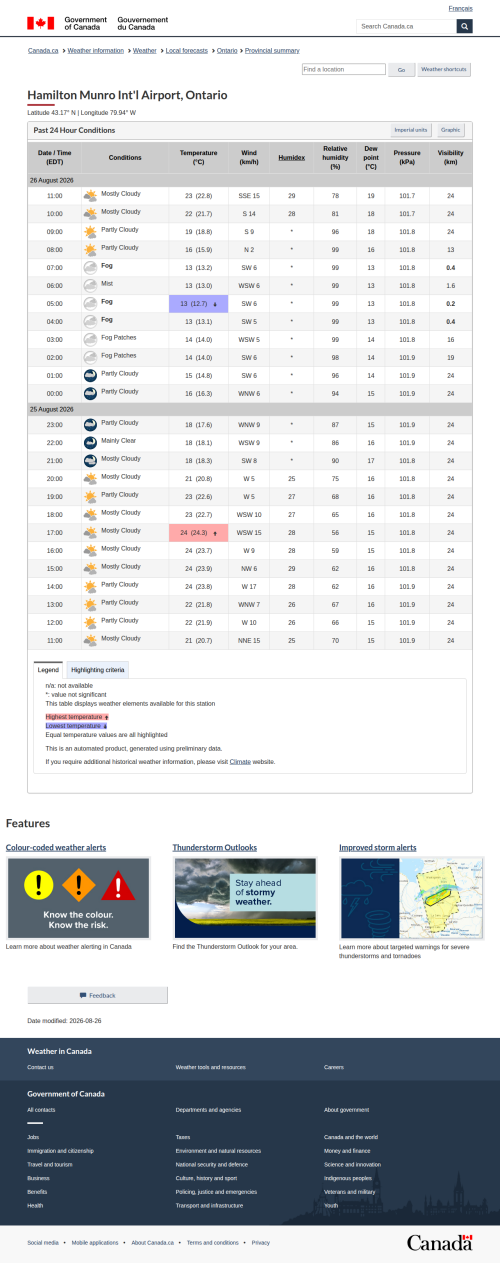The width and height of the screenshot is (500, 1263).
Task: Click the Feedback button
Action: click(97, 995)
